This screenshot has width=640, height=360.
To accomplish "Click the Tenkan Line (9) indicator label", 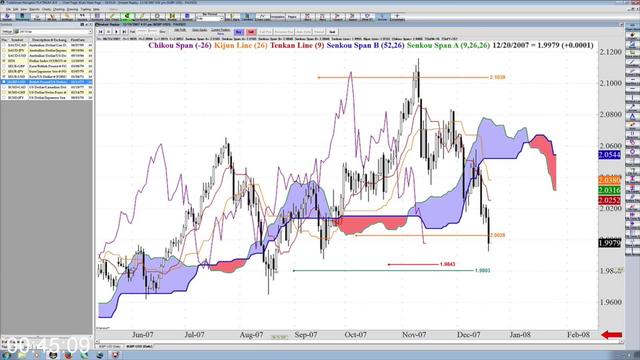I will [297, 45].
